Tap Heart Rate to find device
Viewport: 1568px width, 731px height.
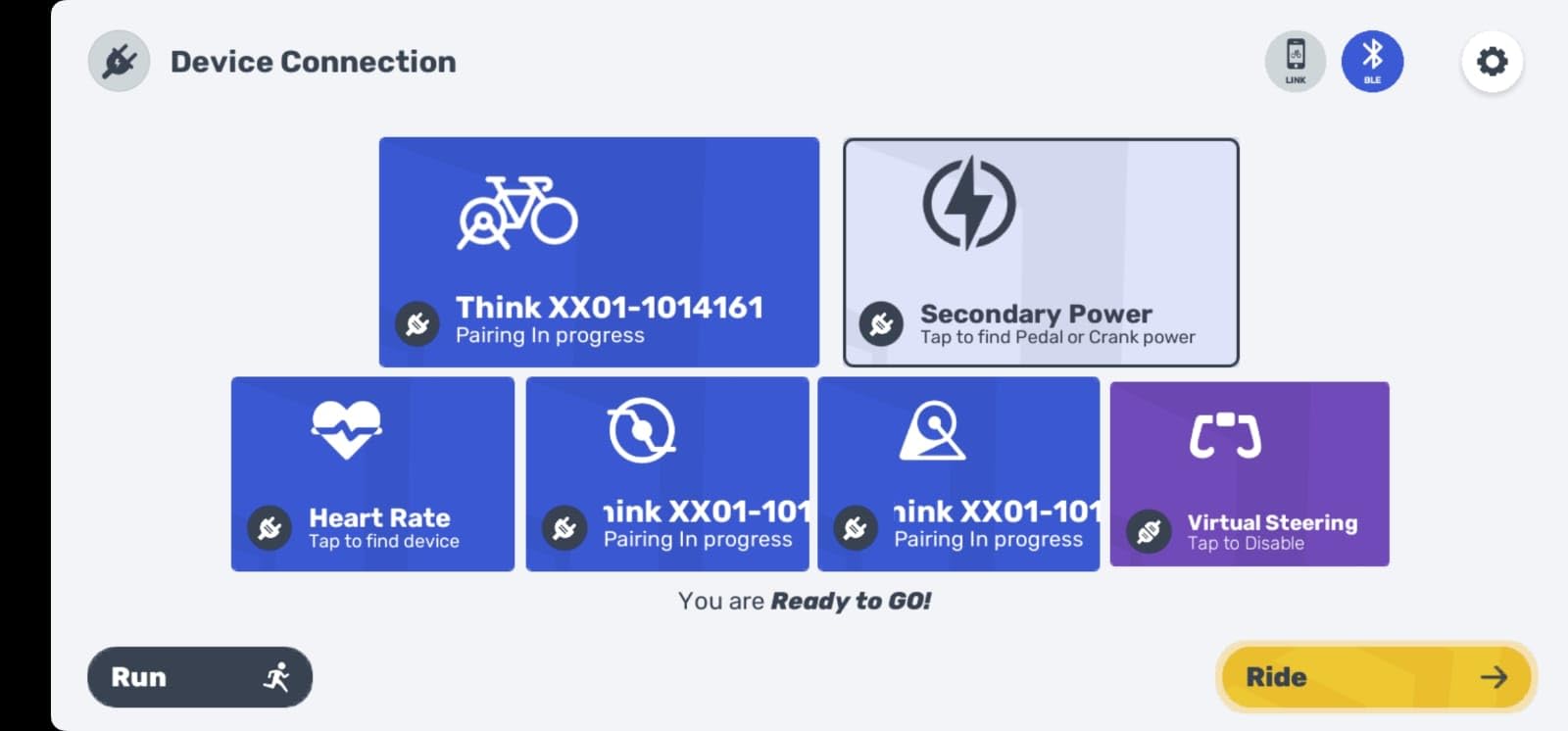pos(372,474)
